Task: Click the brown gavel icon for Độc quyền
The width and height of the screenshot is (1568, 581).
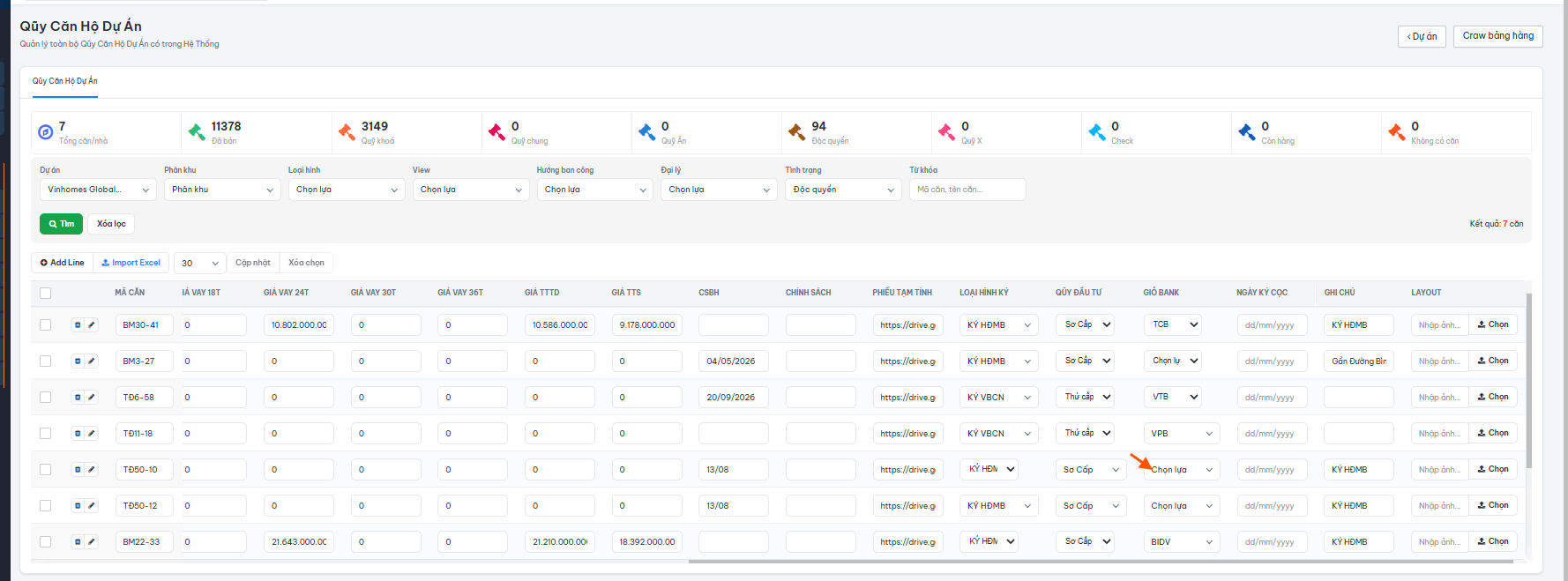Action: (796, 132)
